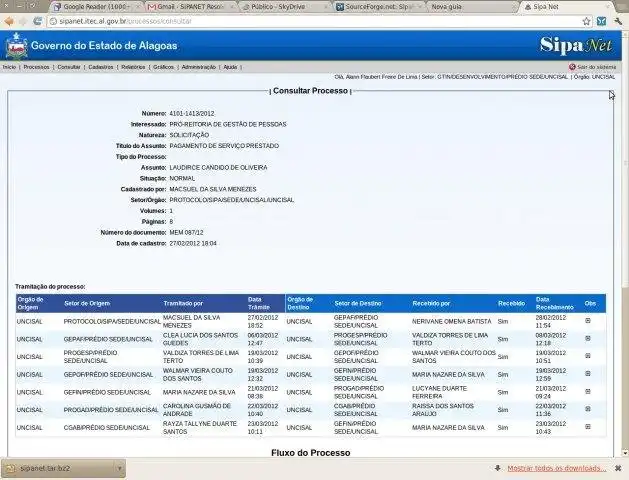Click RAISSA DOS SANTOS ARAUJO cell
Image resolution: width=629 pixels, height=480 pixels.
(442, 410)
